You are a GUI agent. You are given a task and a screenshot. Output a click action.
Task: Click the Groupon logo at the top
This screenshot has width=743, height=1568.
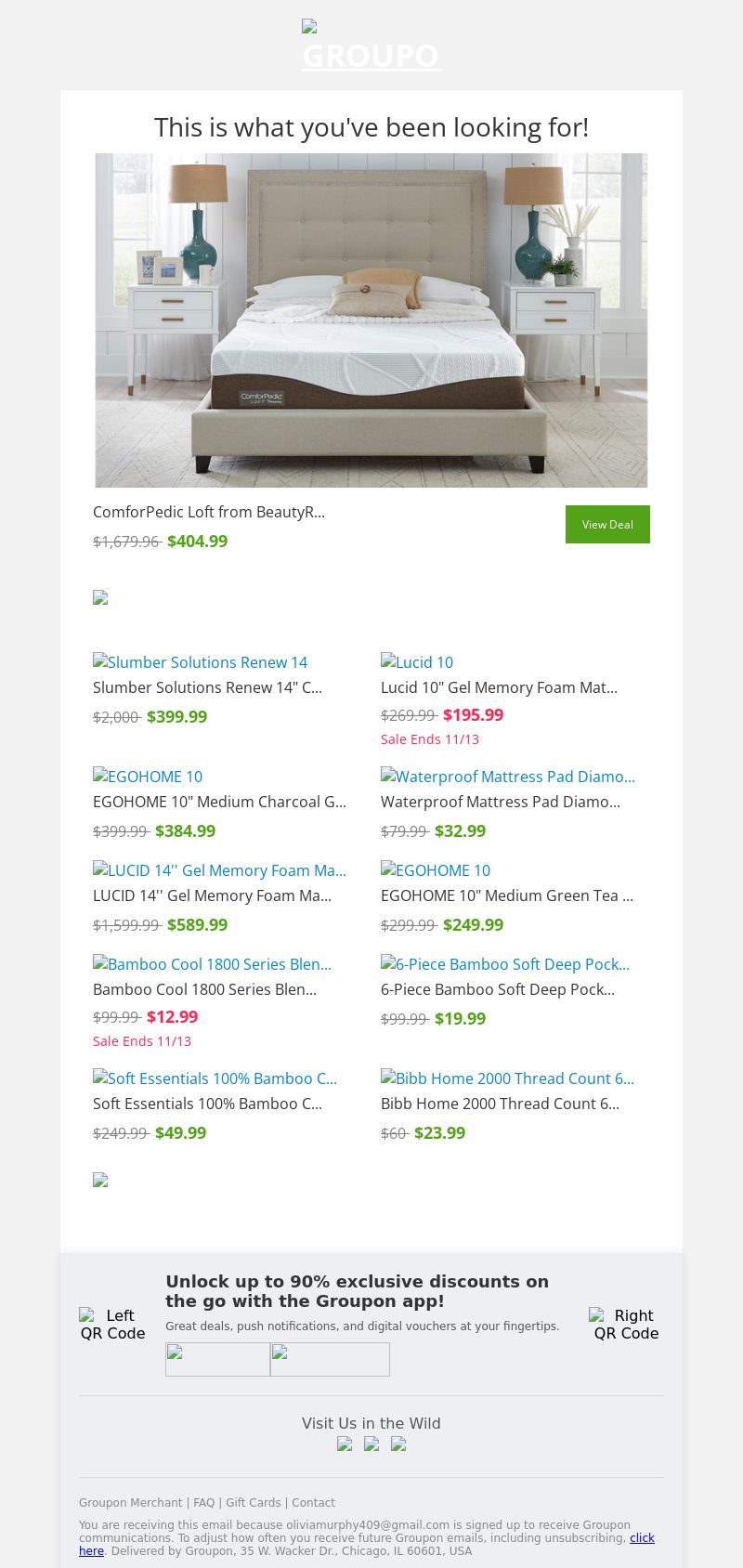point(371,46)
